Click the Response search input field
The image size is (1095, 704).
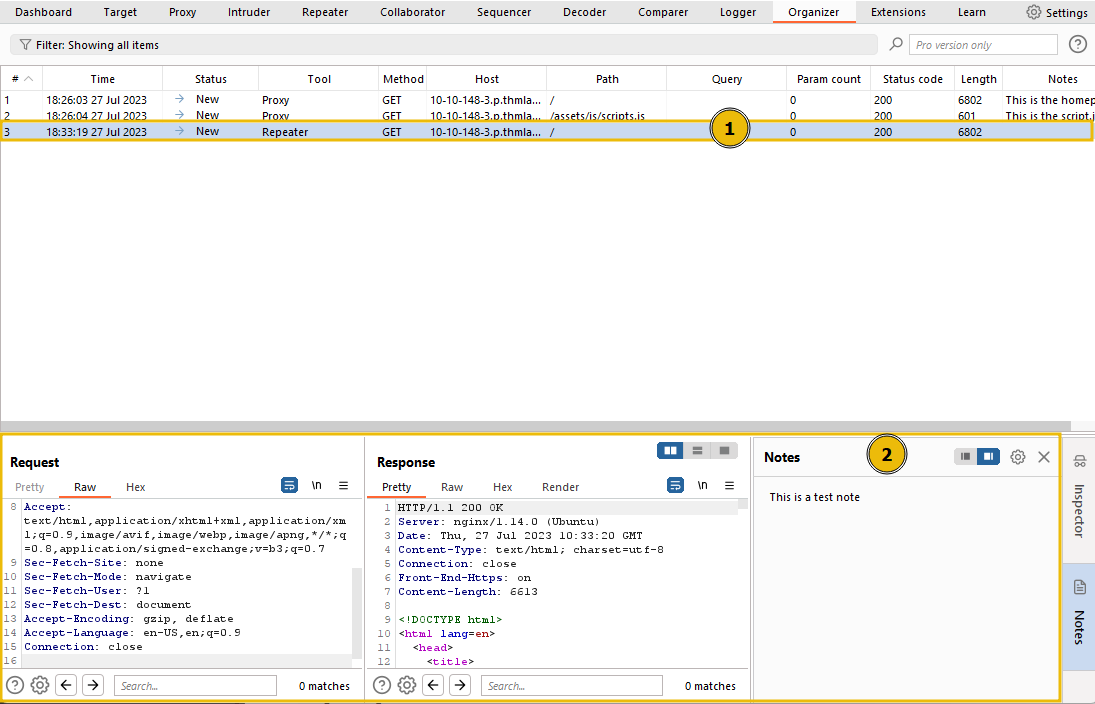point(571,686)
